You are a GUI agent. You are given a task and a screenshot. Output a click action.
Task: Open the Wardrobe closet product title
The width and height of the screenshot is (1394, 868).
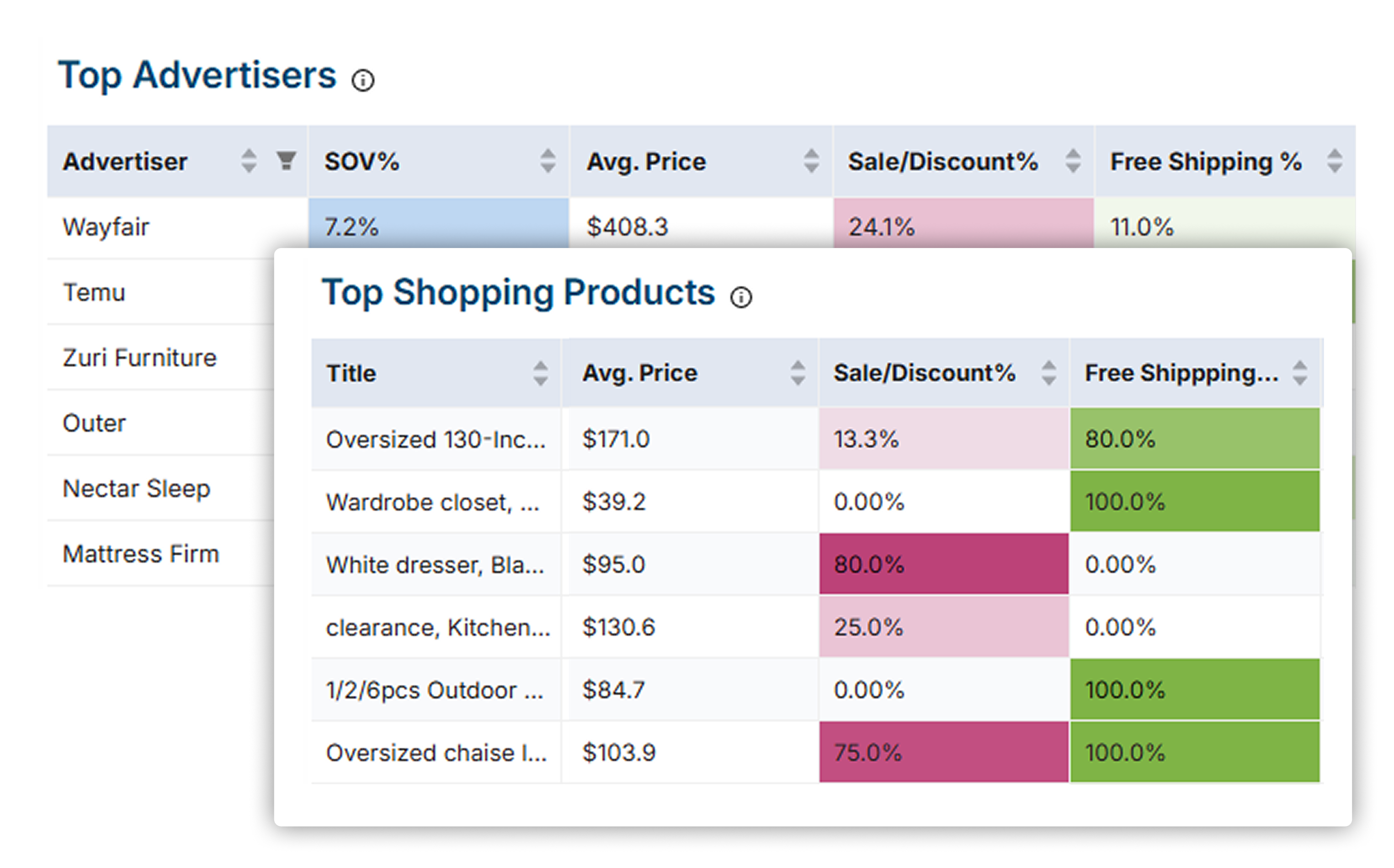point(432,503)
